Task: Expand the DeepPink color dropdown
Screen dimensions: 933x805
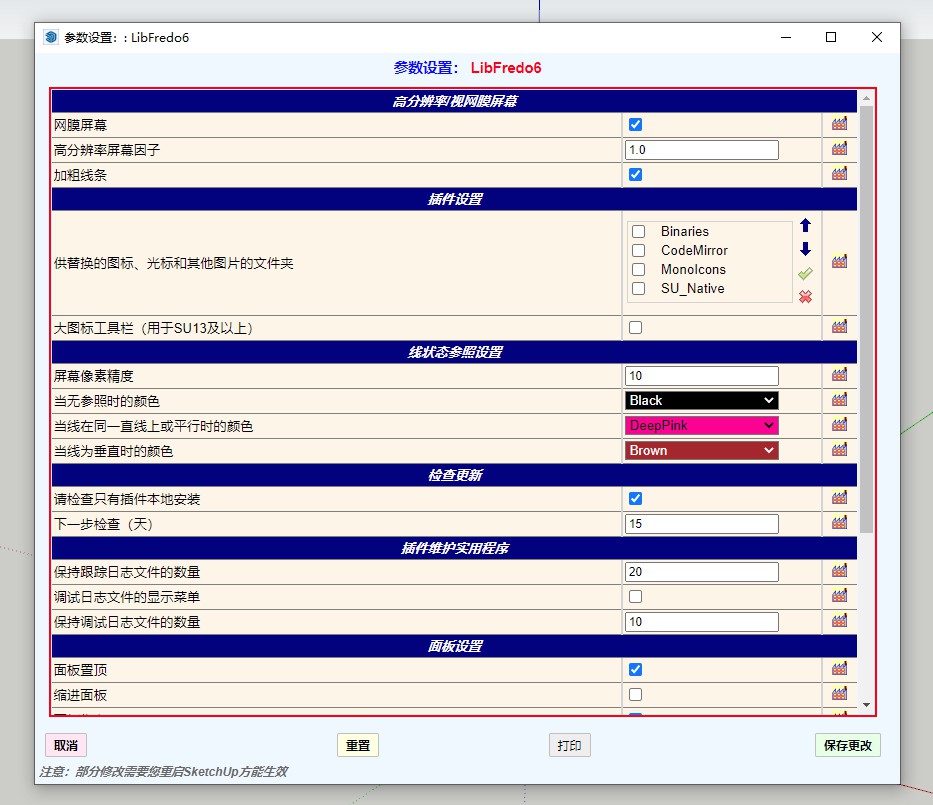Action: pyautogui.click(x=701, y=426)
